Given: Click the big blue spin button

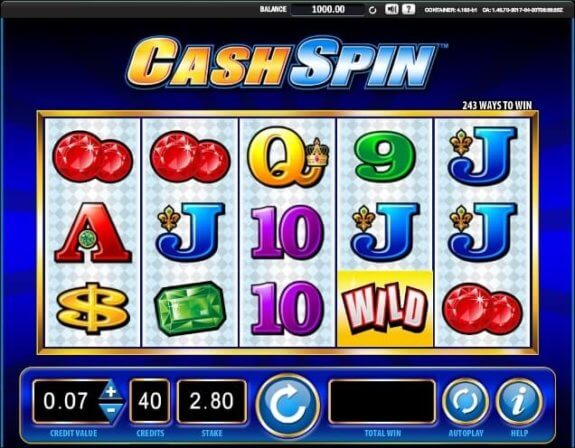Looking at the screenshot, I should 288,406.
